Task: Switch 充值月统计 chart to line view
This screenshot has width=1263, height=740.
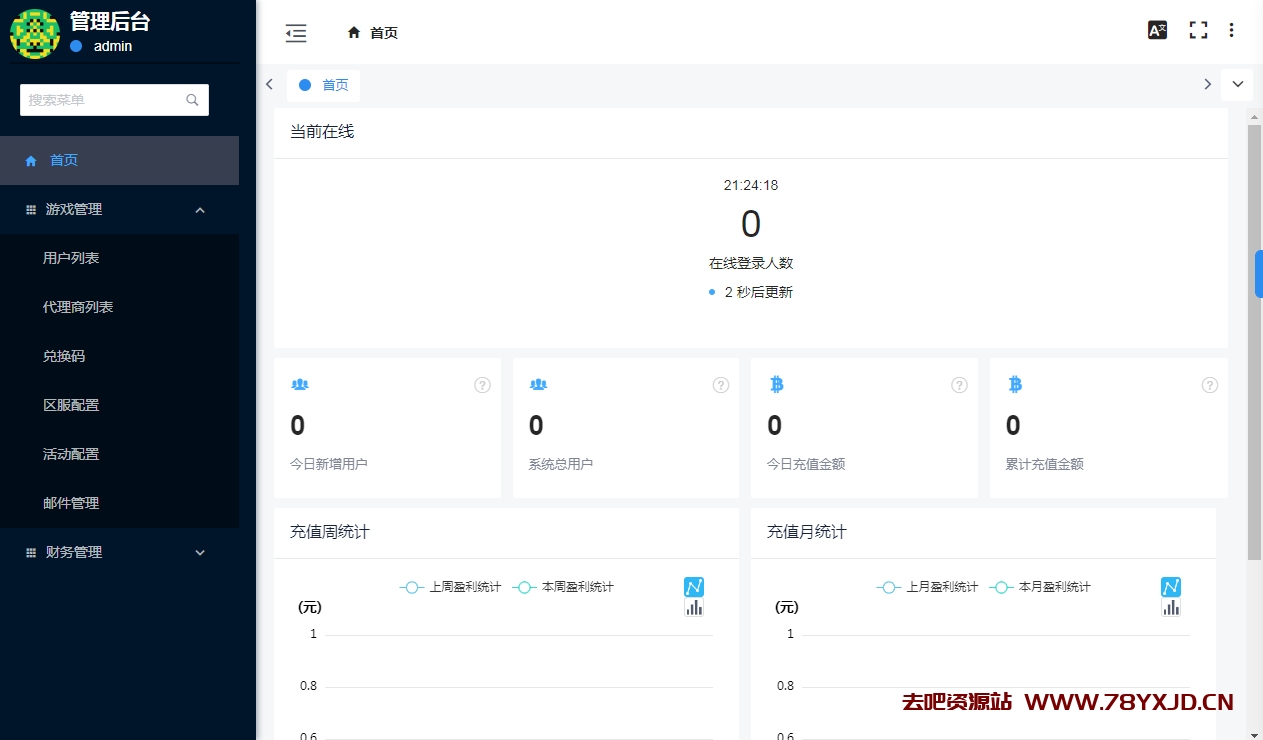Action: (1171, 587)
